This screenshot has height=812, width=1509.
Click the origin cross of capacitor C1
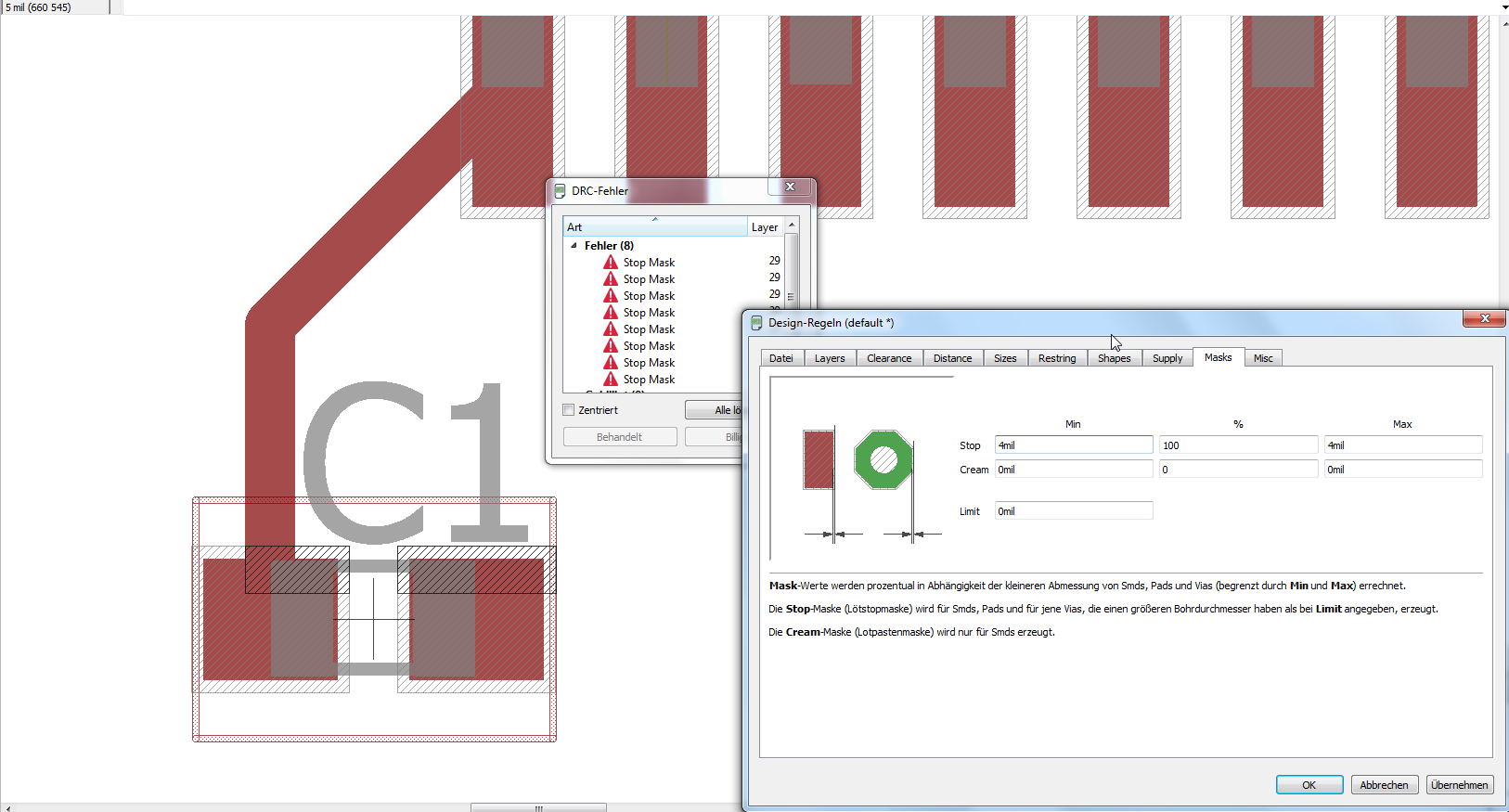[x=373, y=619]
